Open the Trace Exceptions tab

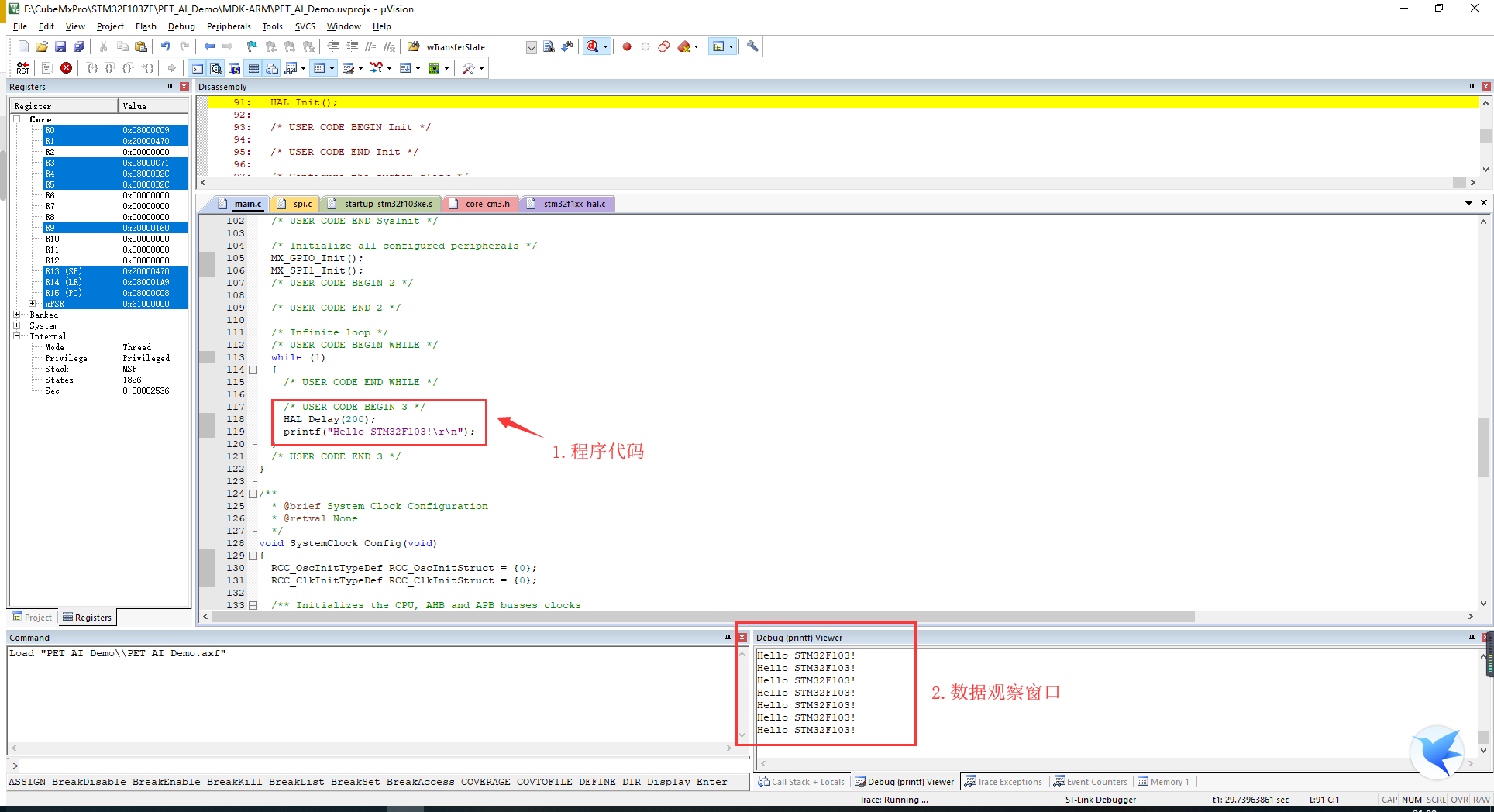pyautogui.click(x=1003, y=782)
